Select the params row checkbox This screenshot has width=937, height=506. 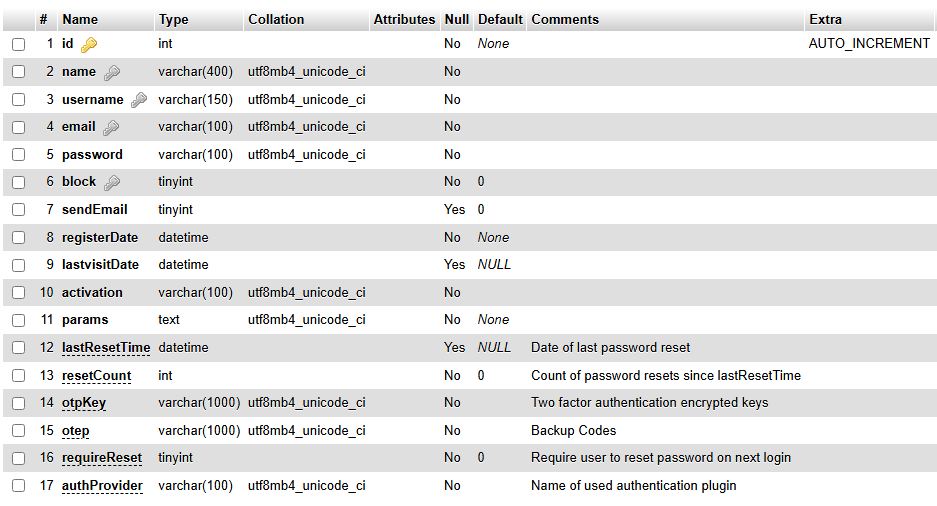coord(18,320)
